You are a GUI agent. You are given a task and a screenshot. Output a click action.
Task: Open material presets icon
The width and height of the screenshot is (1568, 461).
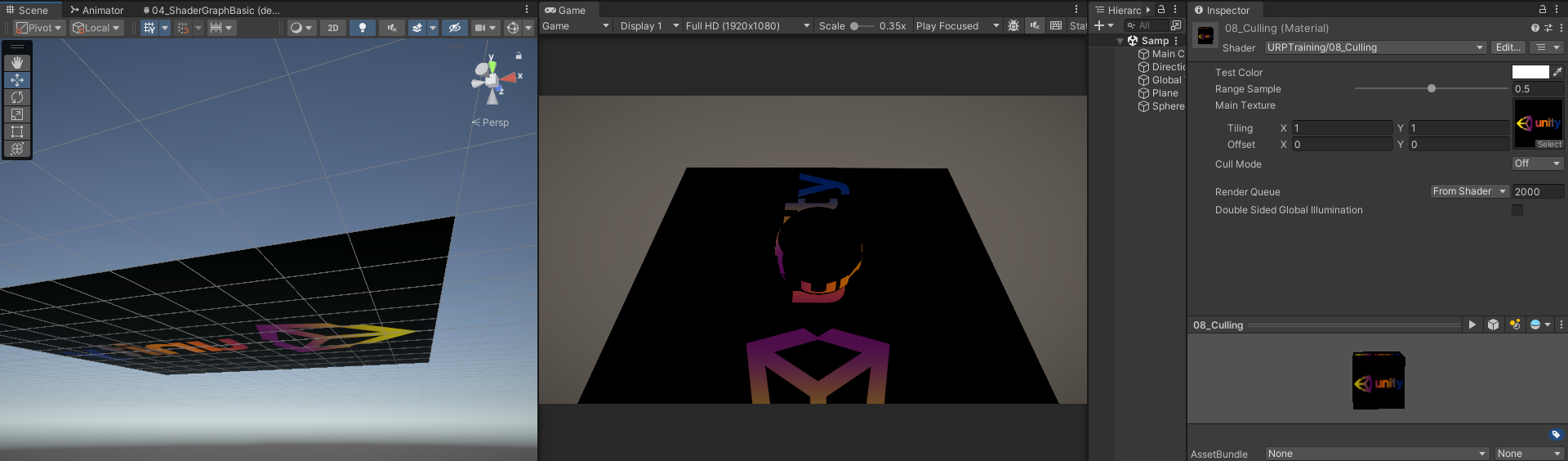[x=1548, y=28]
